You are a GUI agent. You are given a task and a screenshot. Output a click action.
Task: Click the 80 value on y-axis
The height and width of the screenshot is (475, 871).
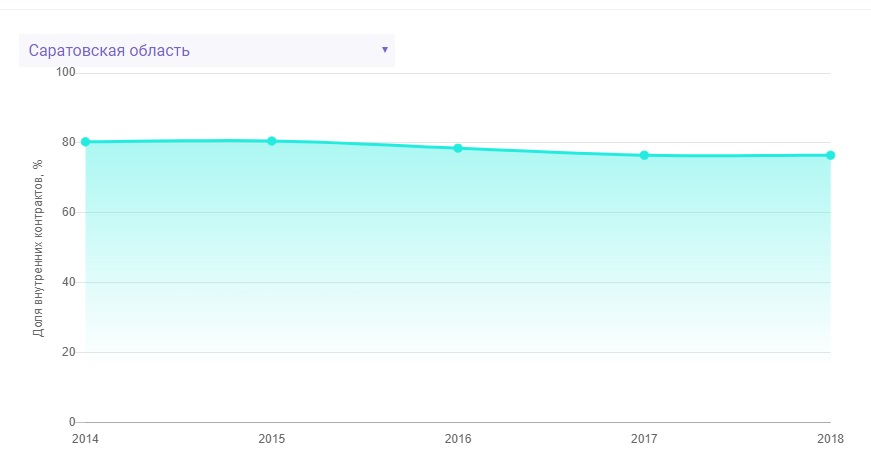69,142
